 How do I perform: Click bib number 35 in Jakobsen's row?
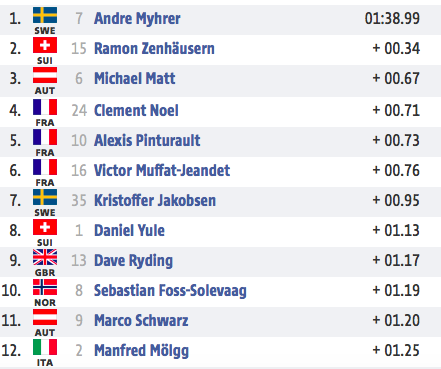[x=79, y=200]
